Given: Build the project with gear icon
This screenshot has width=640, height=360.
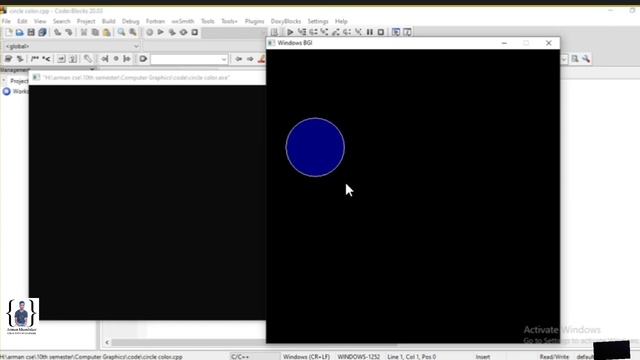Looking at the screenshot, I should (149, 32).
